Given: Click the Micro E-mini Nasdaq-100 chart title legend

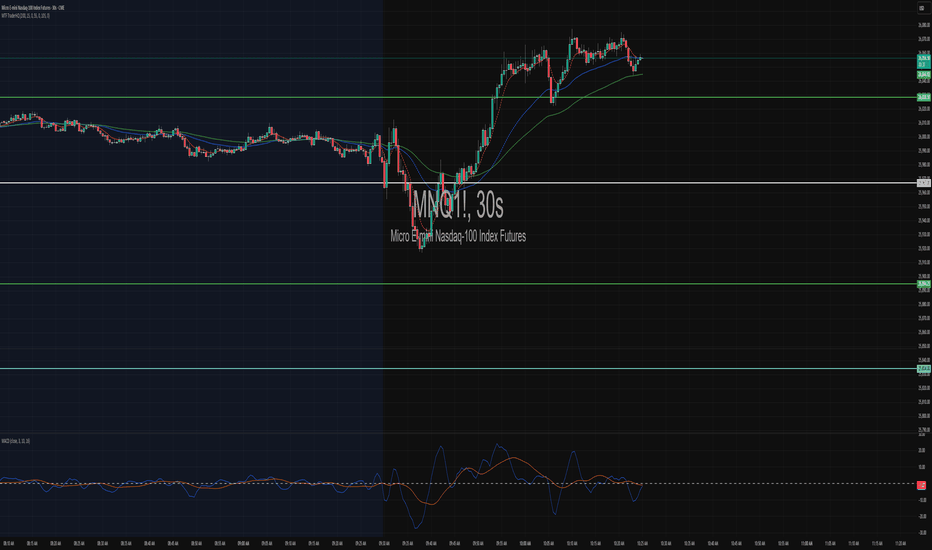Looking at the screenshot, I should pyautogui.click(x=33, y=8).
